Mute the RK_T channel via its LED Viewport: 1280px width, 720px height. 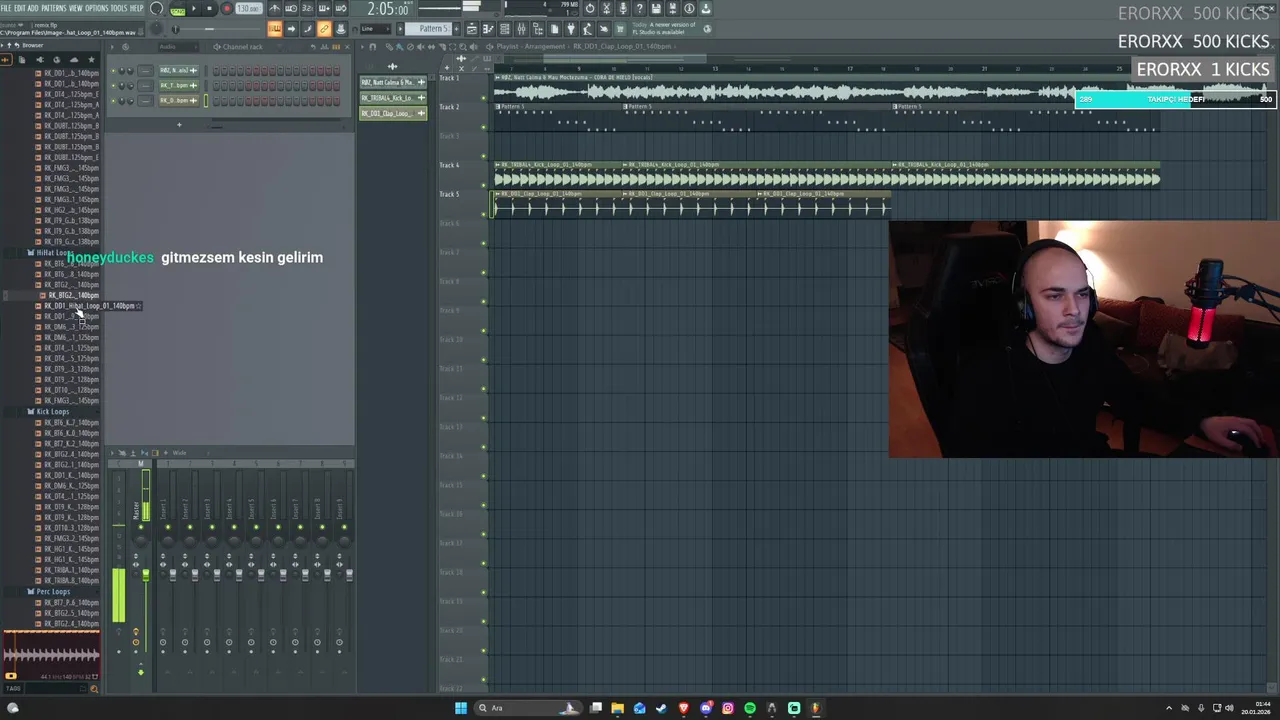click(x=113, y=85)
